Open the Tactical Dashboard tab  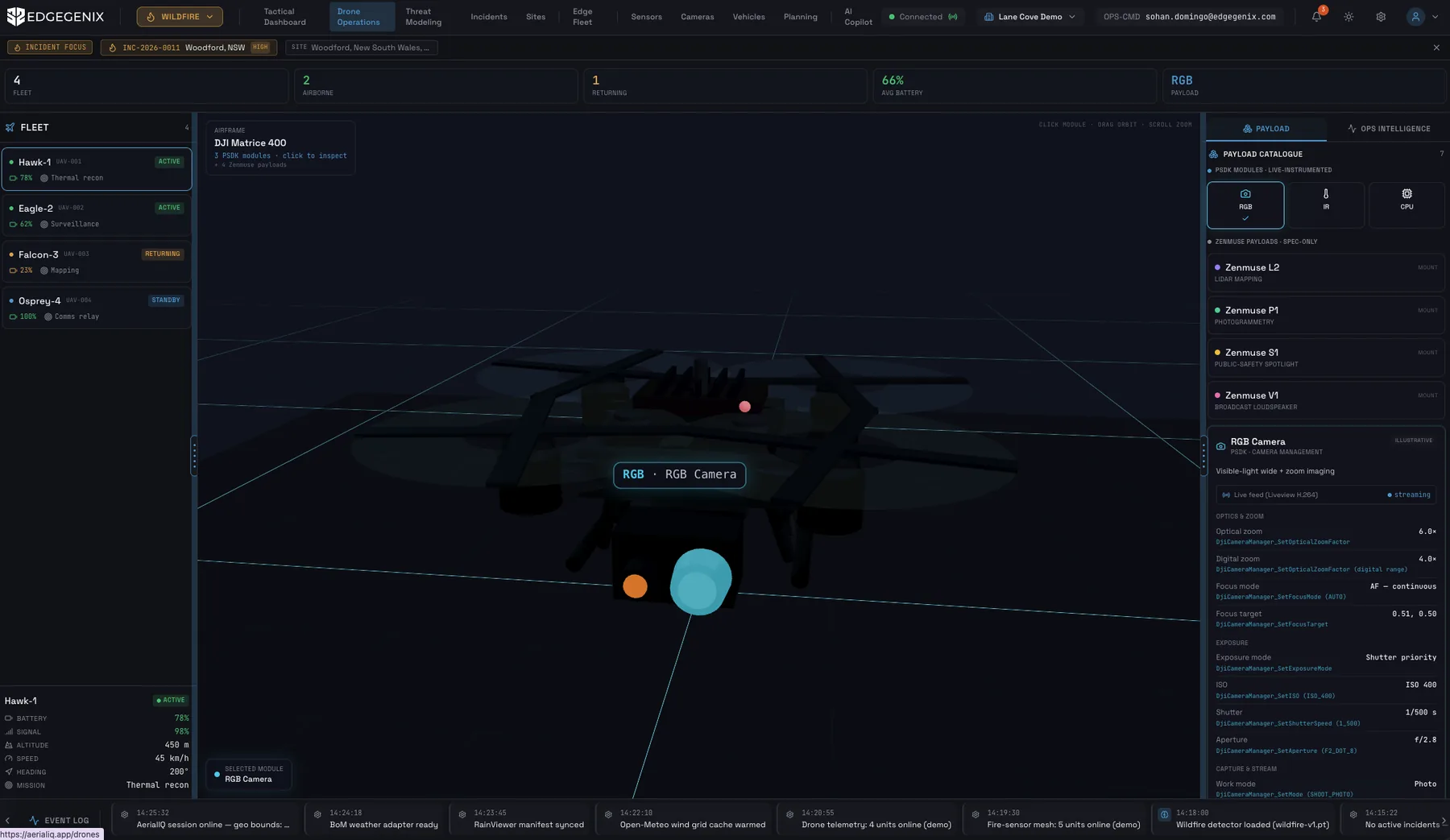284,17
